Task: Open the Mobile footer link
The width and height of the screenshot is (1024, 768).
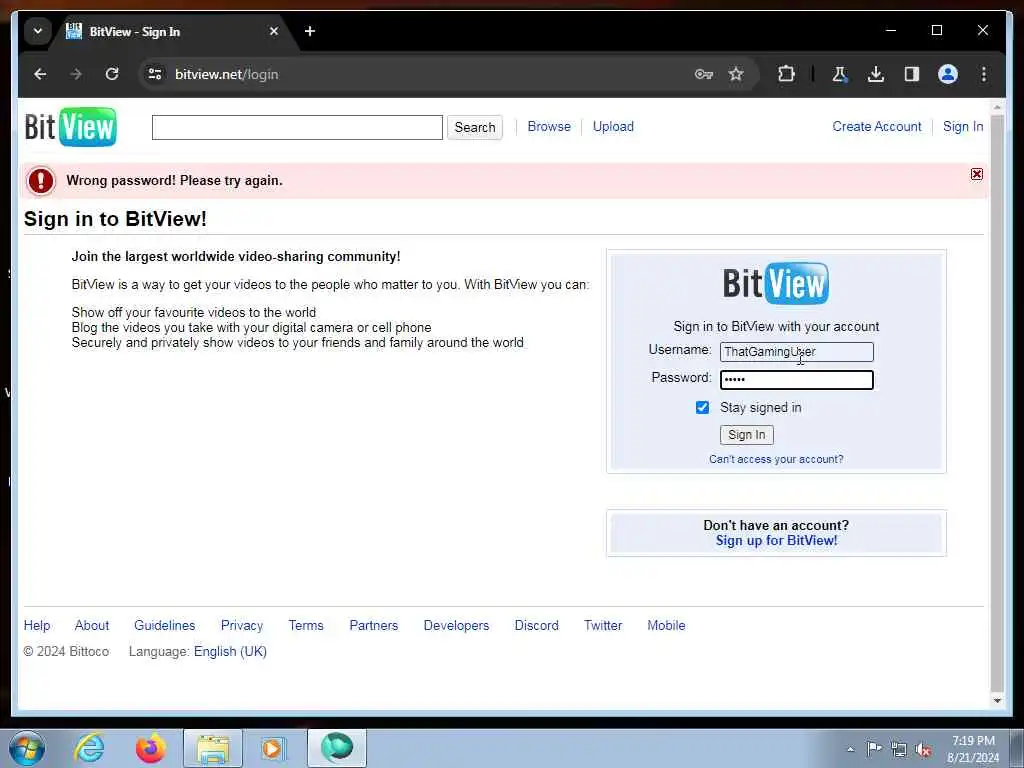Action: pos(666,626)
